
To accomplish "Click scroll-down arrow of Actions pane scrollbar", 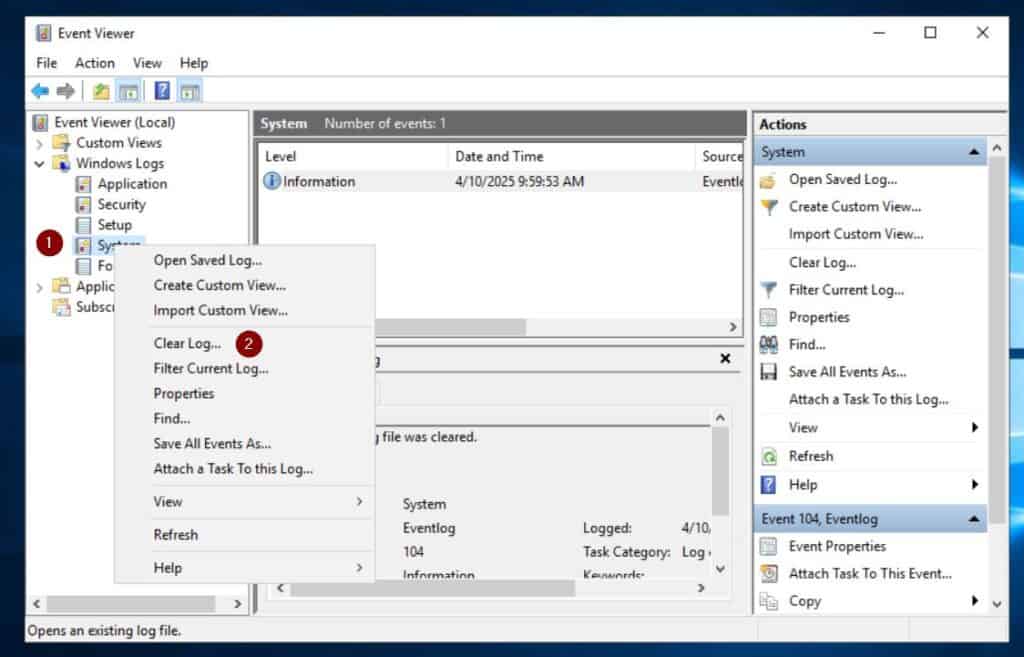I will tap(997, 604).
